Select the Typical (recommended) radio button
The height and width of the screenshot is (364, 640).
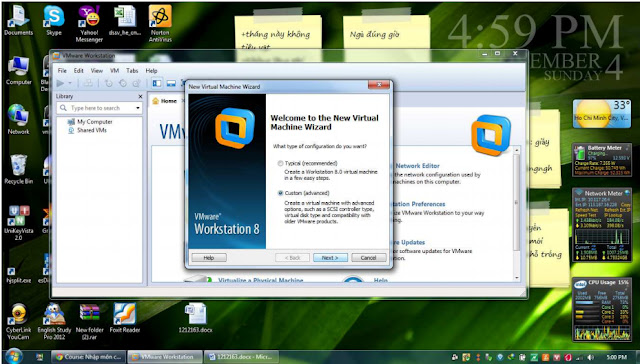[280, 163]
